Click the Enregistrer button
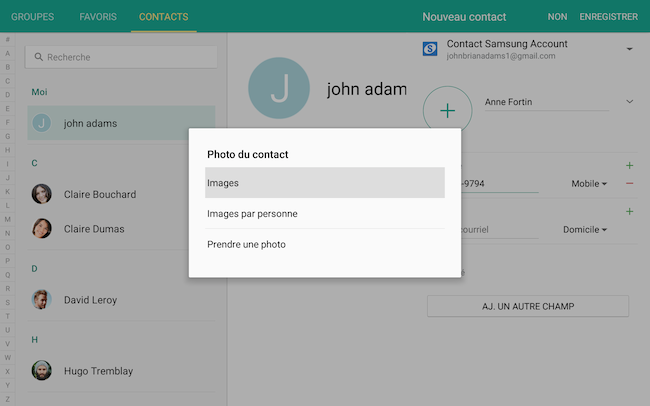Image resolution: width=650 pixels, height=406 pixels. [609, 17]
